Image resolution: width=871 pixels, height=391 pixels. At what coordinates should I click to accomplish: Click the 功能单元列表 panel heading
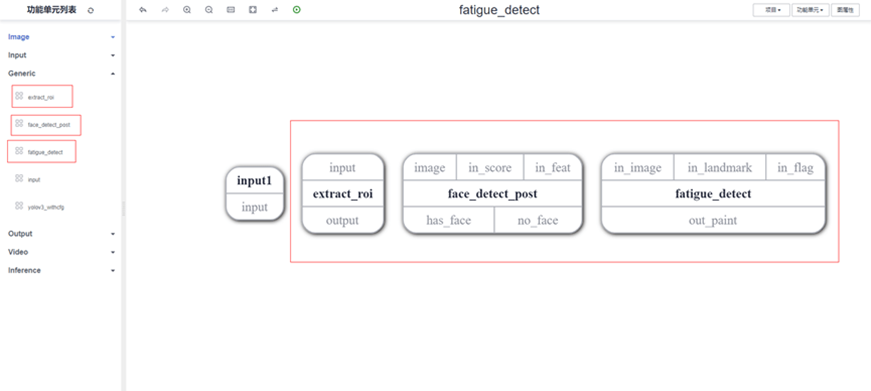coord(52,10)
